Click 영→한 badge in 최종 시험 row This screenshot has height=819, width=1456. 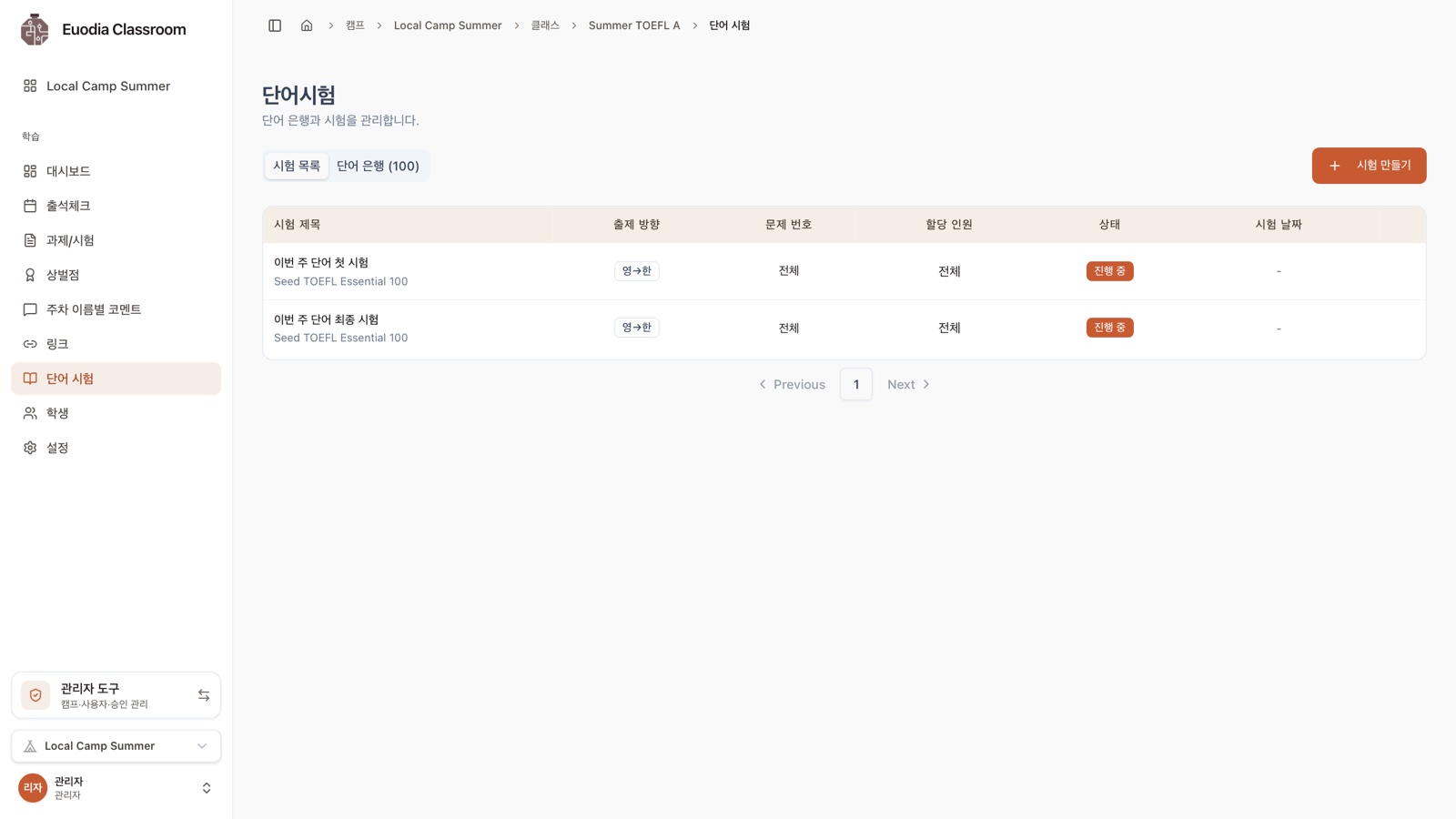coord(636,328)
